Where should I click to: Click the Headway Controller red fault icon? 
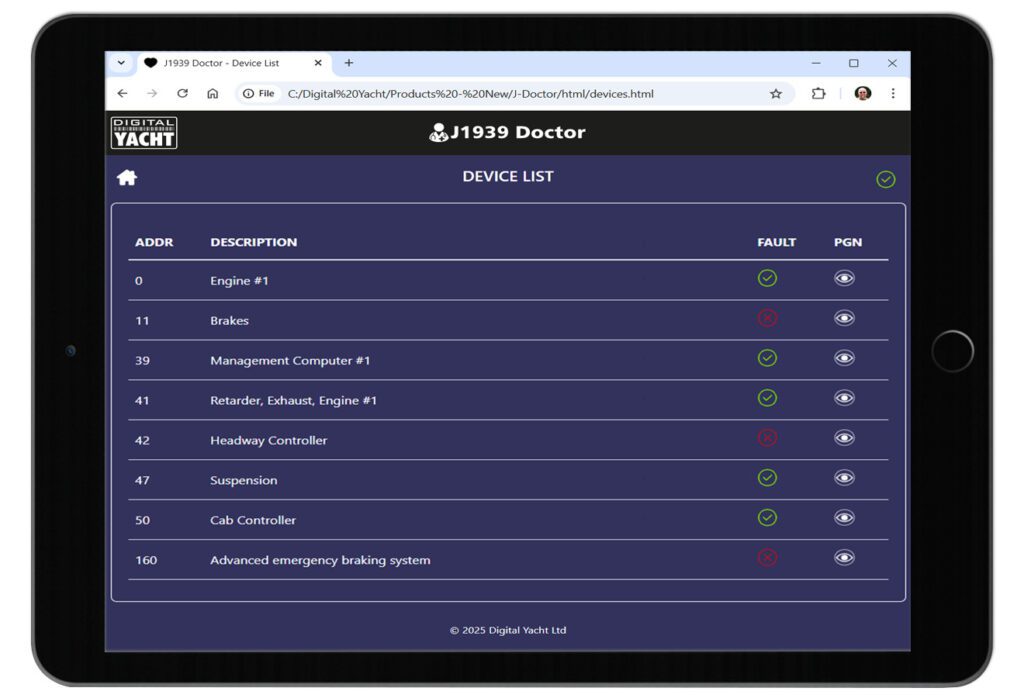click(x=767, y=438)
